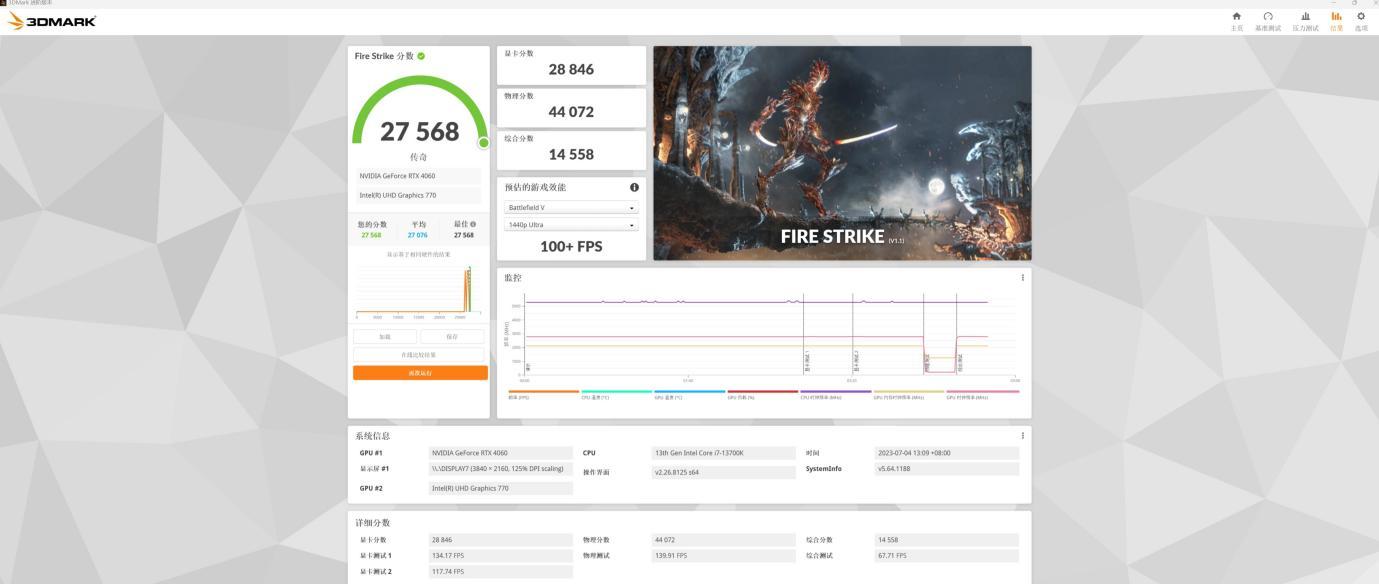Open the system information three-dot menu
The width and height of the screenshot is (1379, 584).
coord(1022,435)
